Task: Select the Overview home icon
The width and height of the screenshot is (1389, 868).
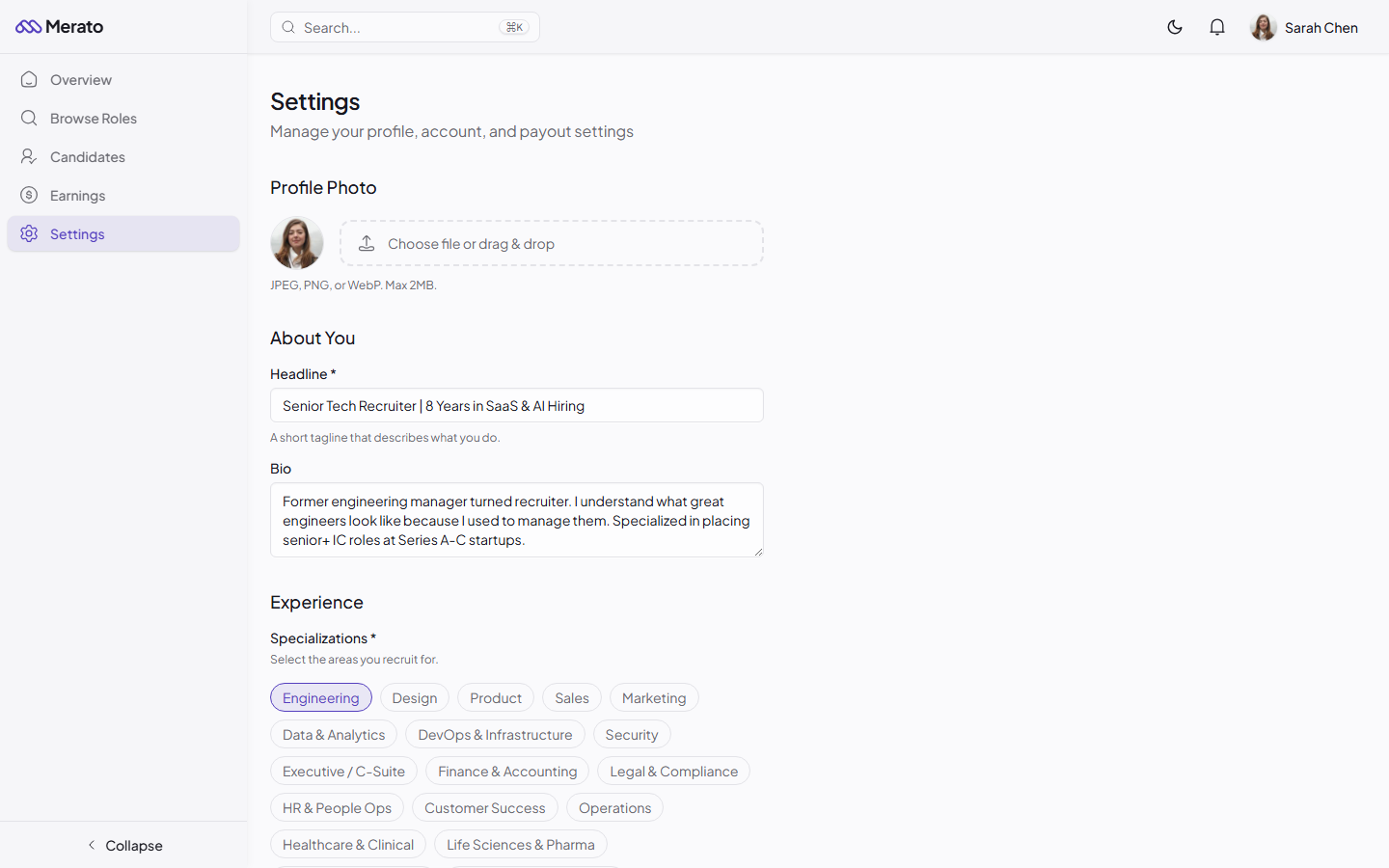Action: (x=28, y=79)
